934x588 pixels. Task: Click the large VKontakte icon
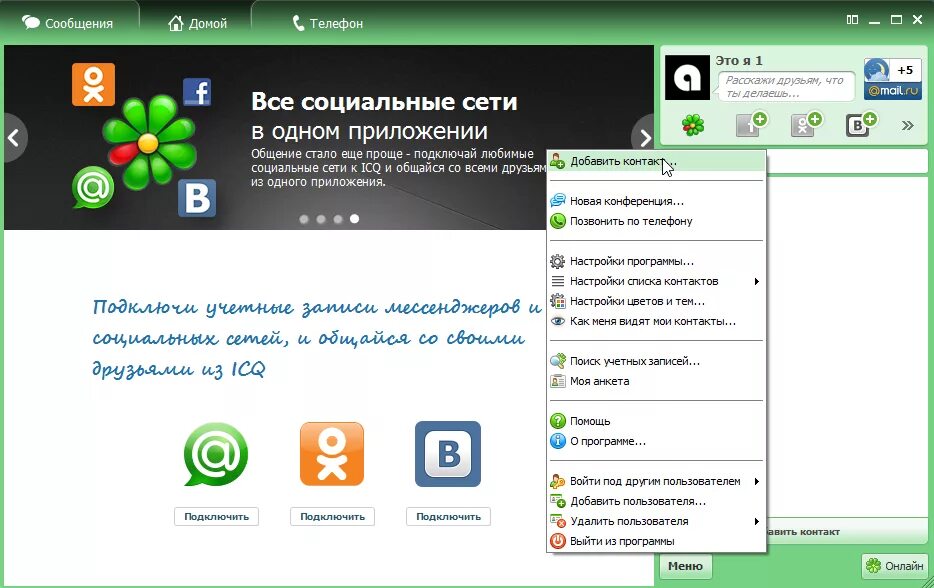448,454
